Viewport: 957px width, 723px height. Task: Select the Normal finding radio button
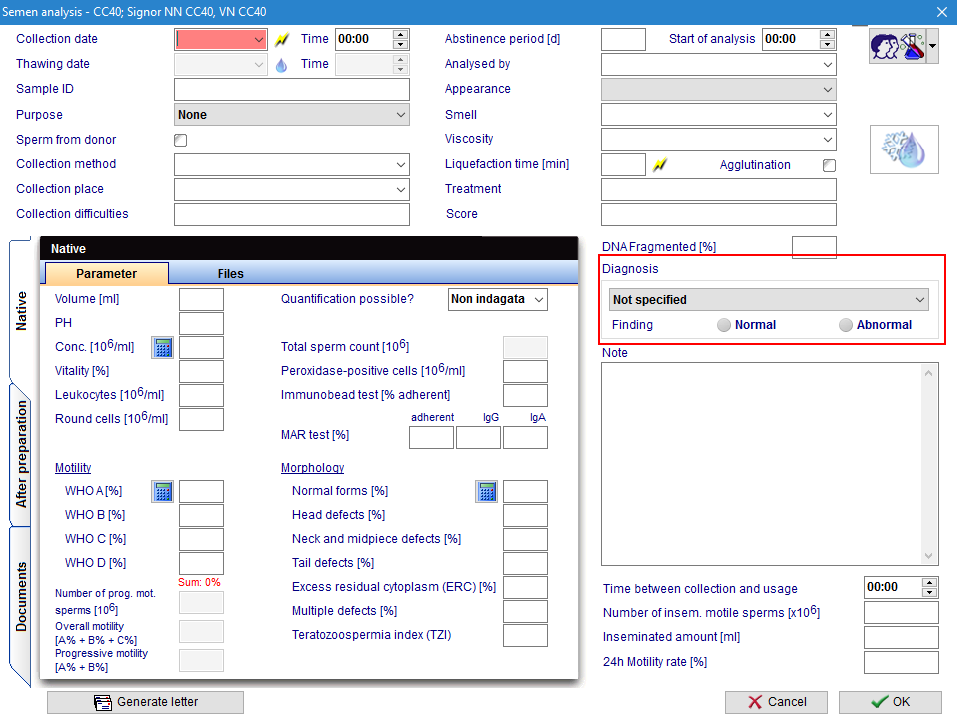724,325
